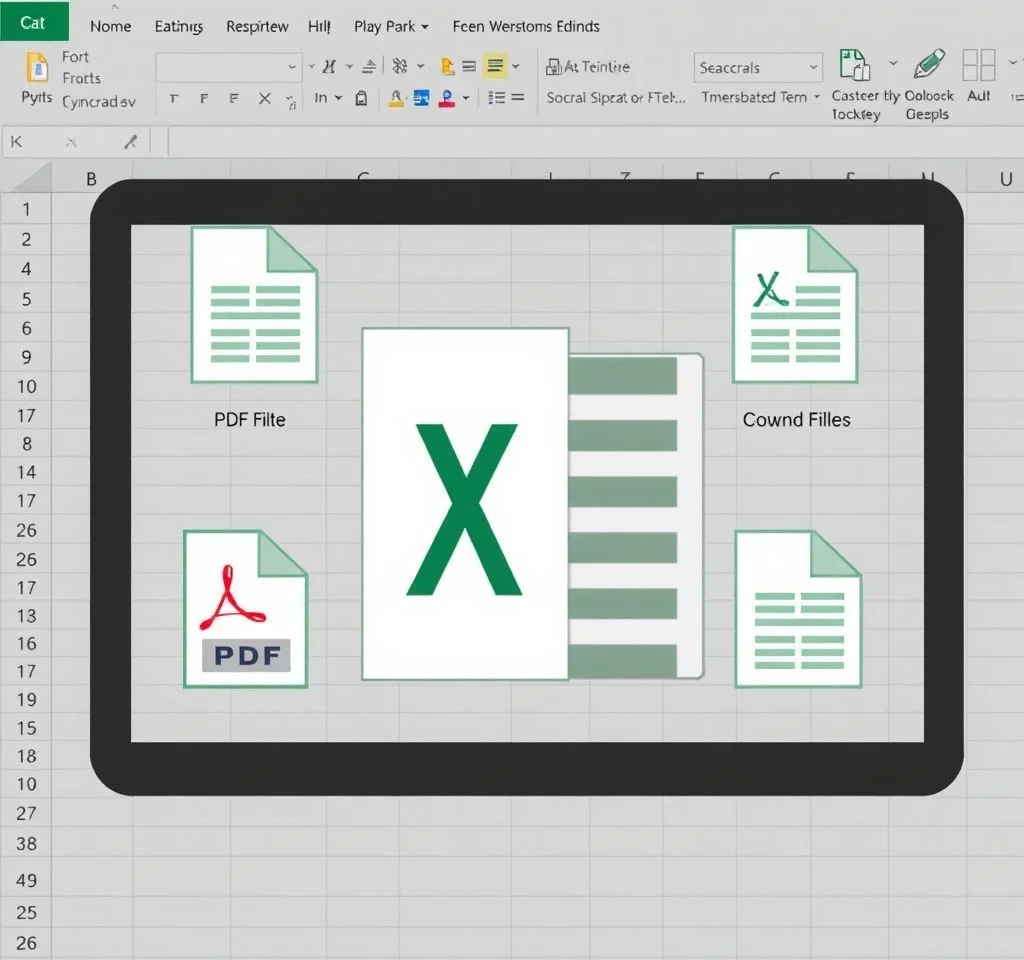1024x960 pixels.
Task: Click the blue fill color ribbon icon
Action: 421,98
